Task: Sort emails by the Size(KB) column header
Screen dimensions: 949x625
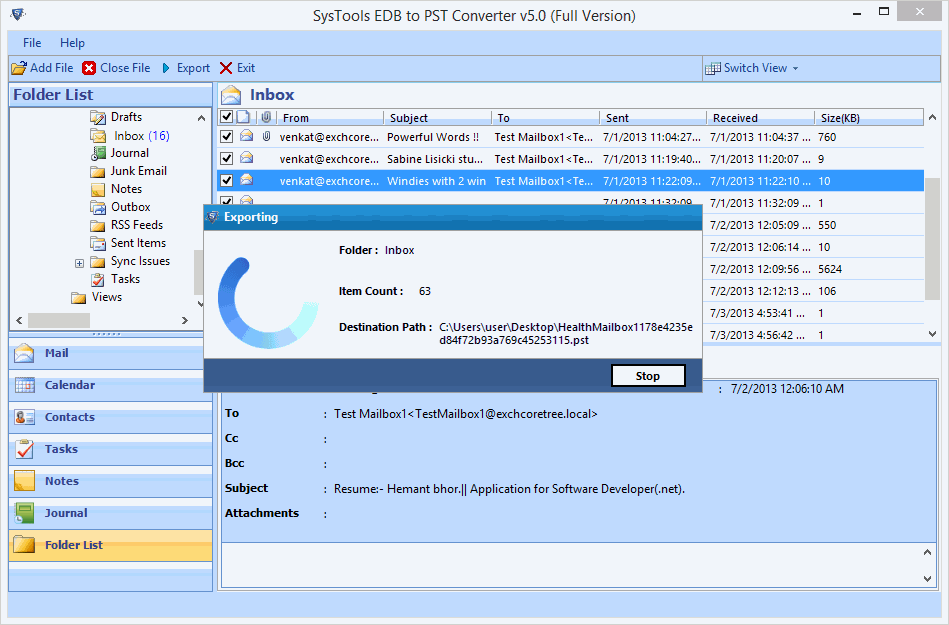Action: click(x=869, y=117)
